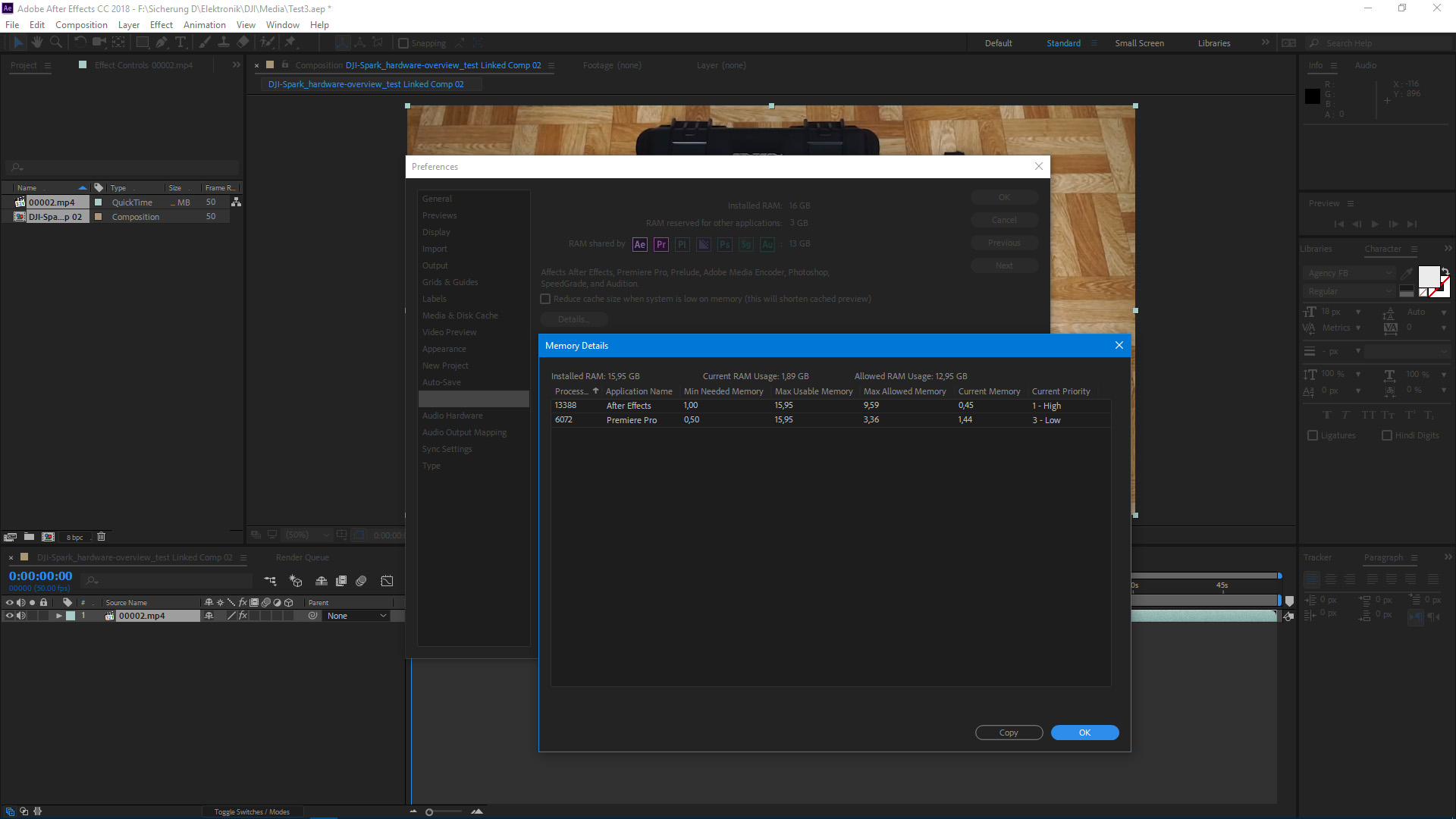This screenshot has height=819, width=1456.
Task: Toggle visibility of 00002.mp4 layer
Action: click(x=8, y=615)
